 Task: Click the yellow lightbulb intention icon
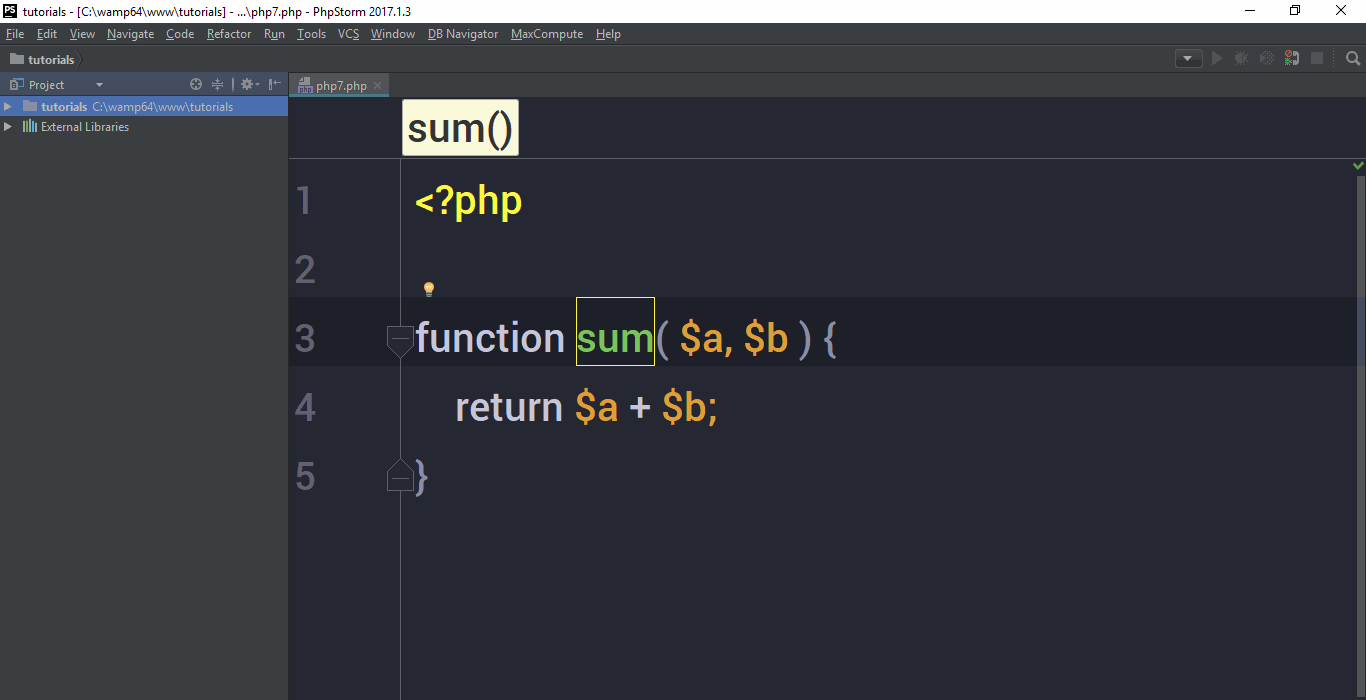point(428,289)
